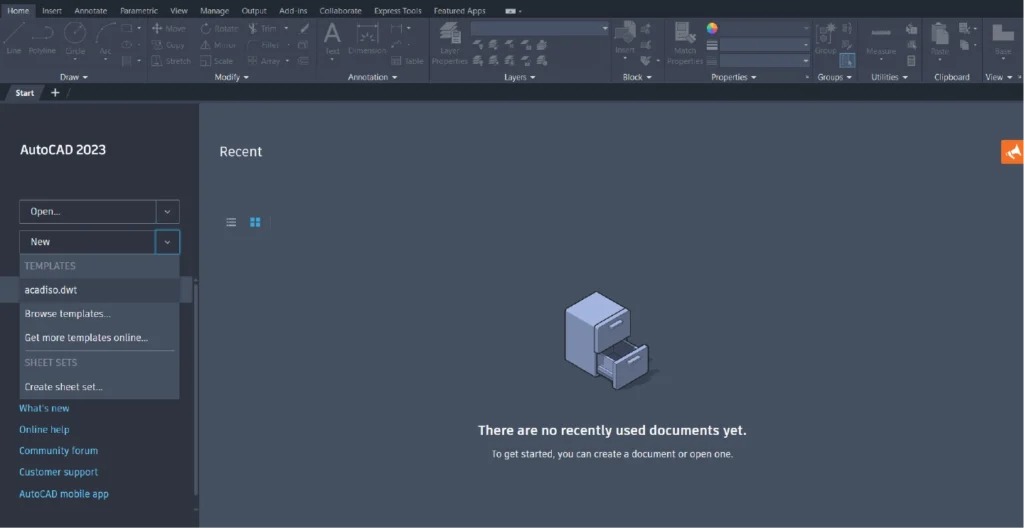Insert a Table from Annotation panel
This screenshot has width=1024, height=528.
[x=408, y=61]
